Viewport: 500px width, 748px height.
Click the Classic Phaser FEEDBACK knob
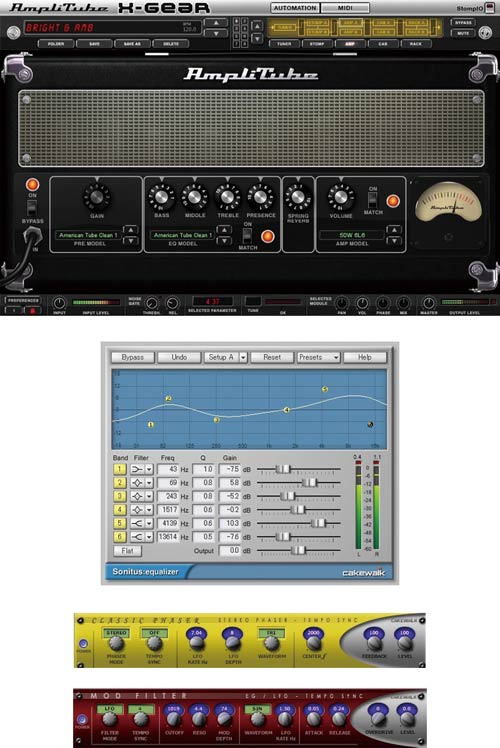(x=375, y=643)
